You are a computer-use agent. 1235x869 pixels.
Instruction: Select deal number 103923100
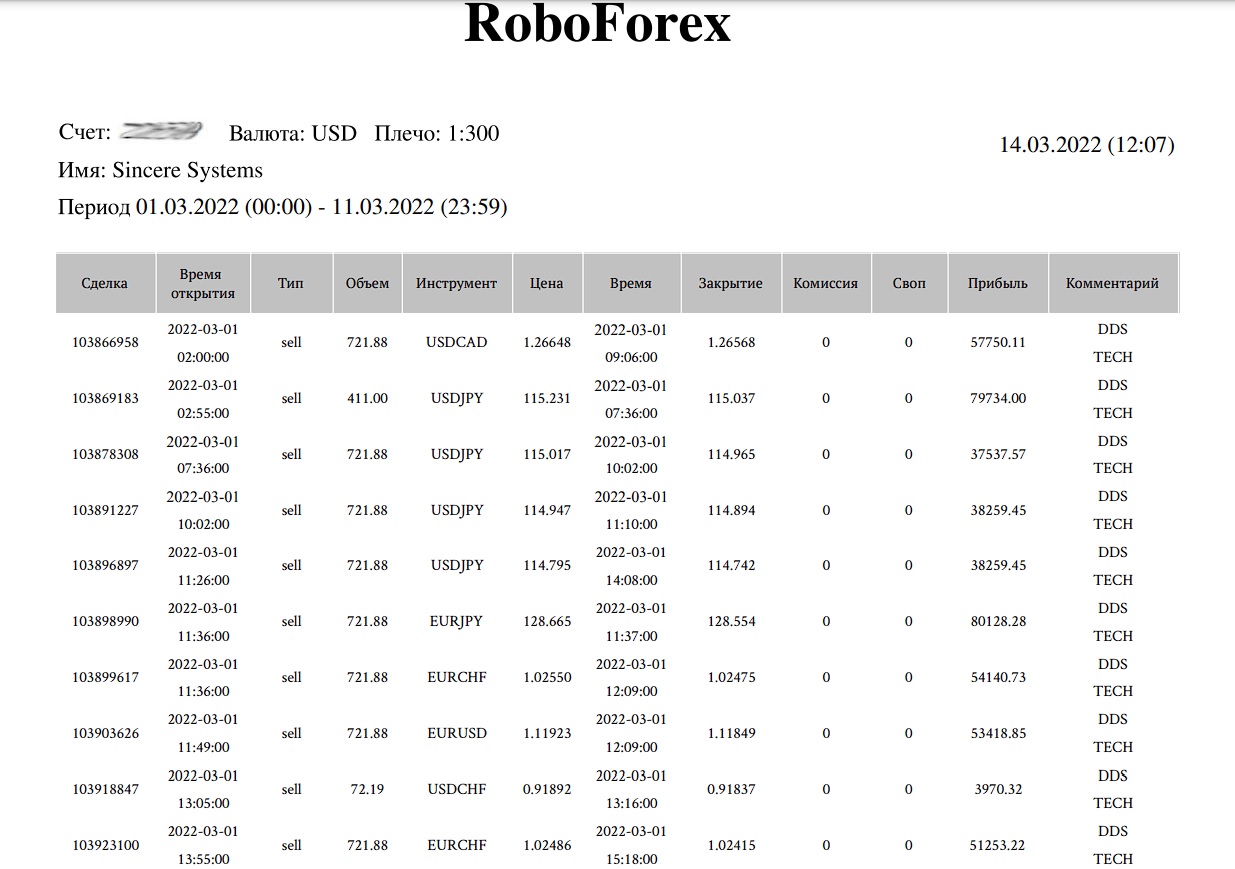pyautogui.click(x=105, y=846)
